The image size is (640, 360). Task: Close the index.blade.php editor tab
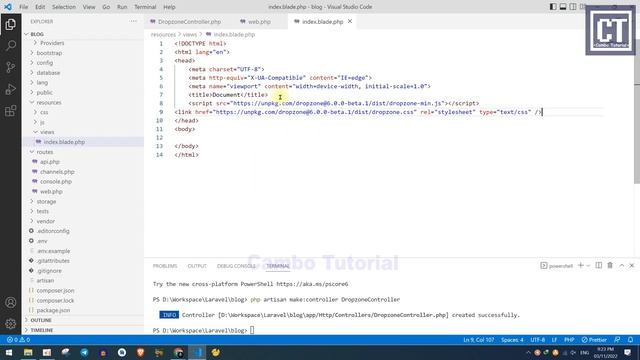click(x=350, y=21)
